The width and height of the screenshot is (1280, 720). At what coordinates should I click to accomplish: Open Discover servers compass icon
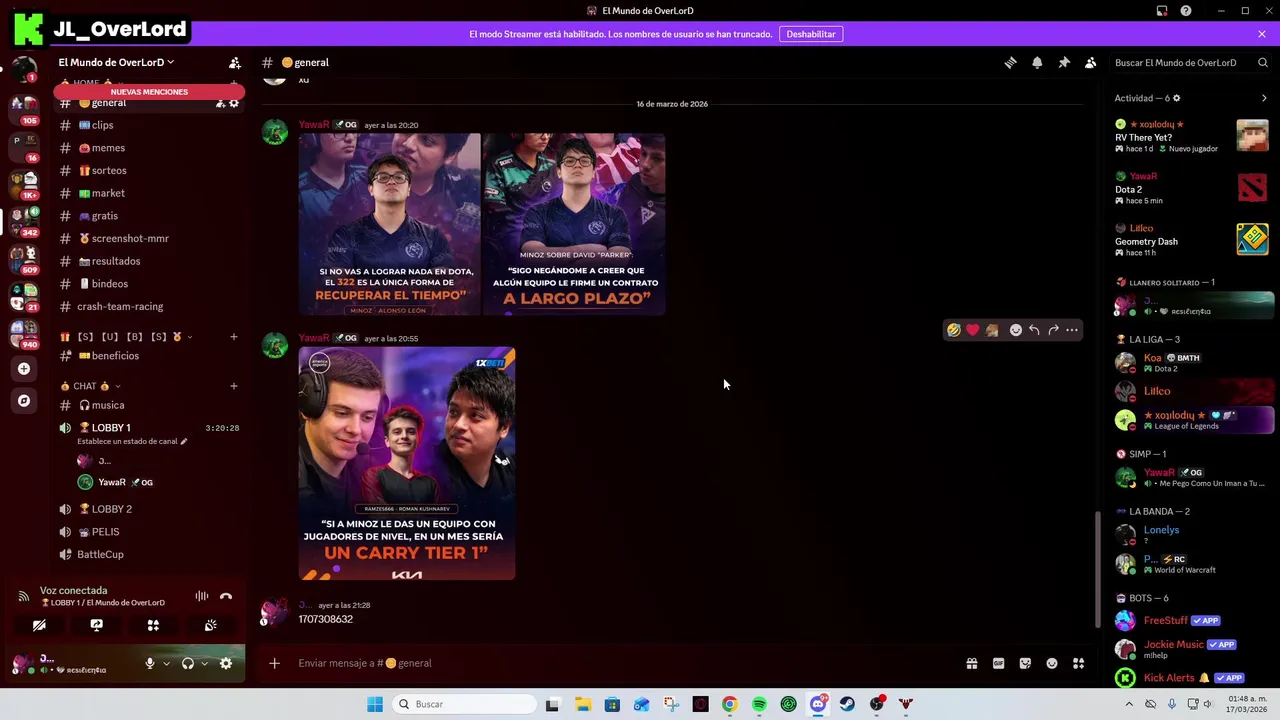pyautogui.click(x=24, y=401)
